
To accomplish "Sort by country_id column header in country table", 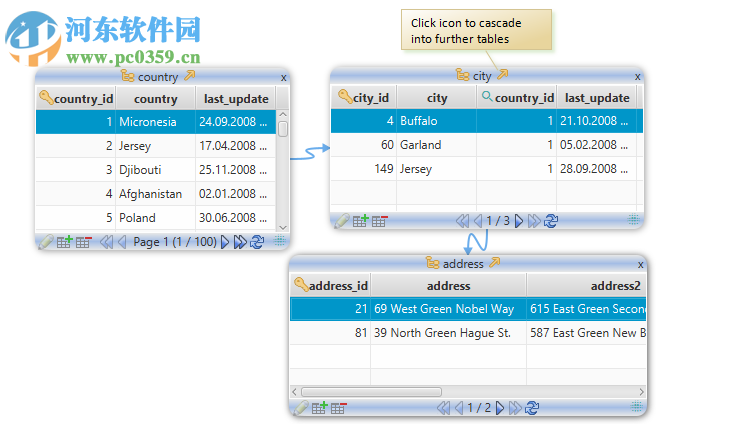I will click(76, 99).
